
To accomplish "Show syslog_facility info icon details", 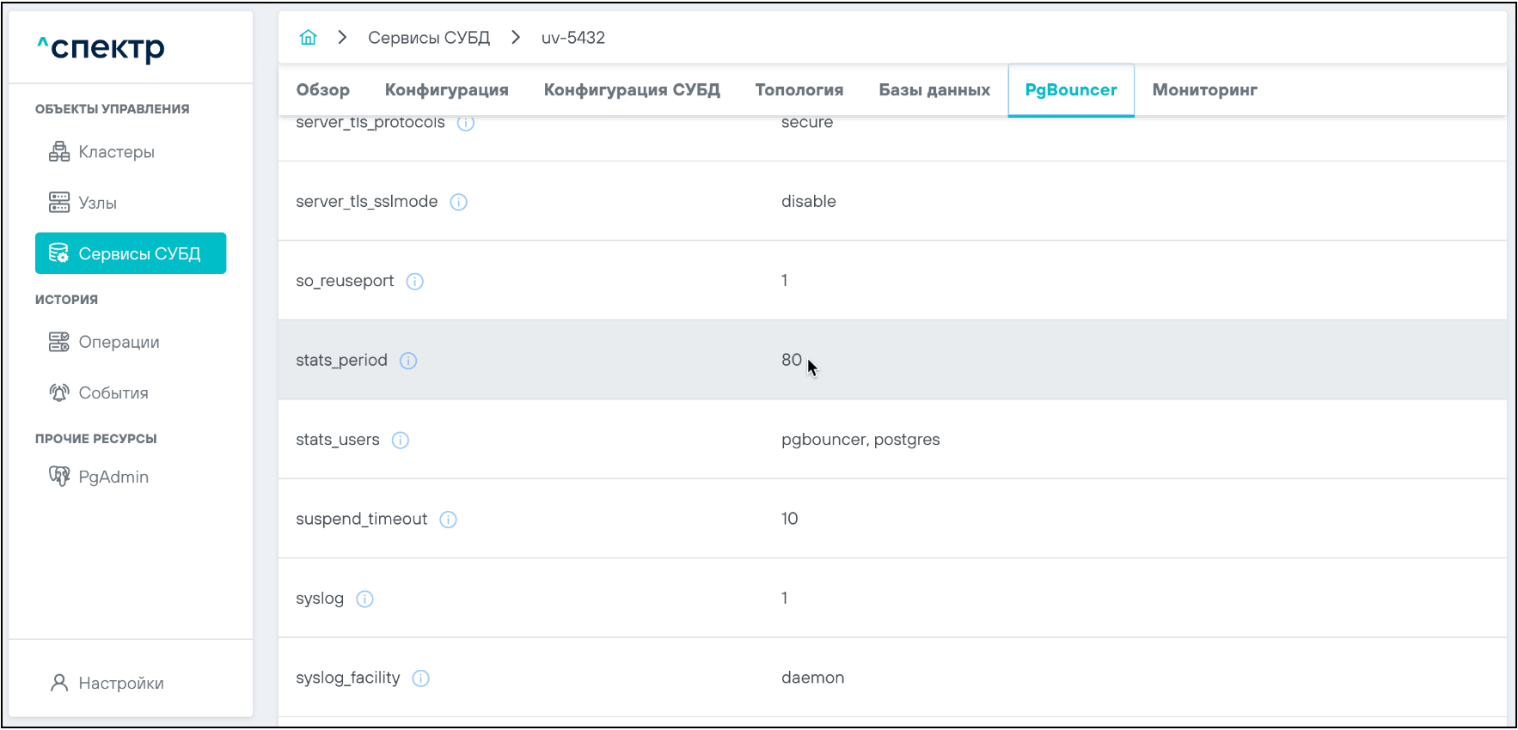I will pos(421,679).
